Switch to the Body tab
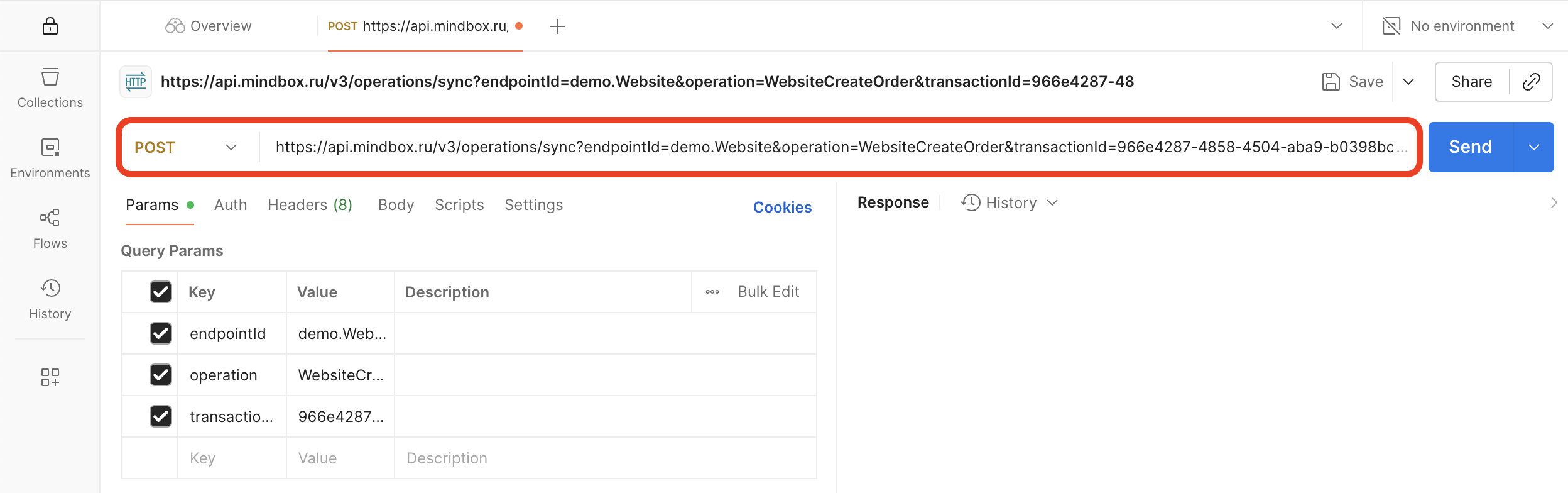1568x493 pixels. pos(396,205)
